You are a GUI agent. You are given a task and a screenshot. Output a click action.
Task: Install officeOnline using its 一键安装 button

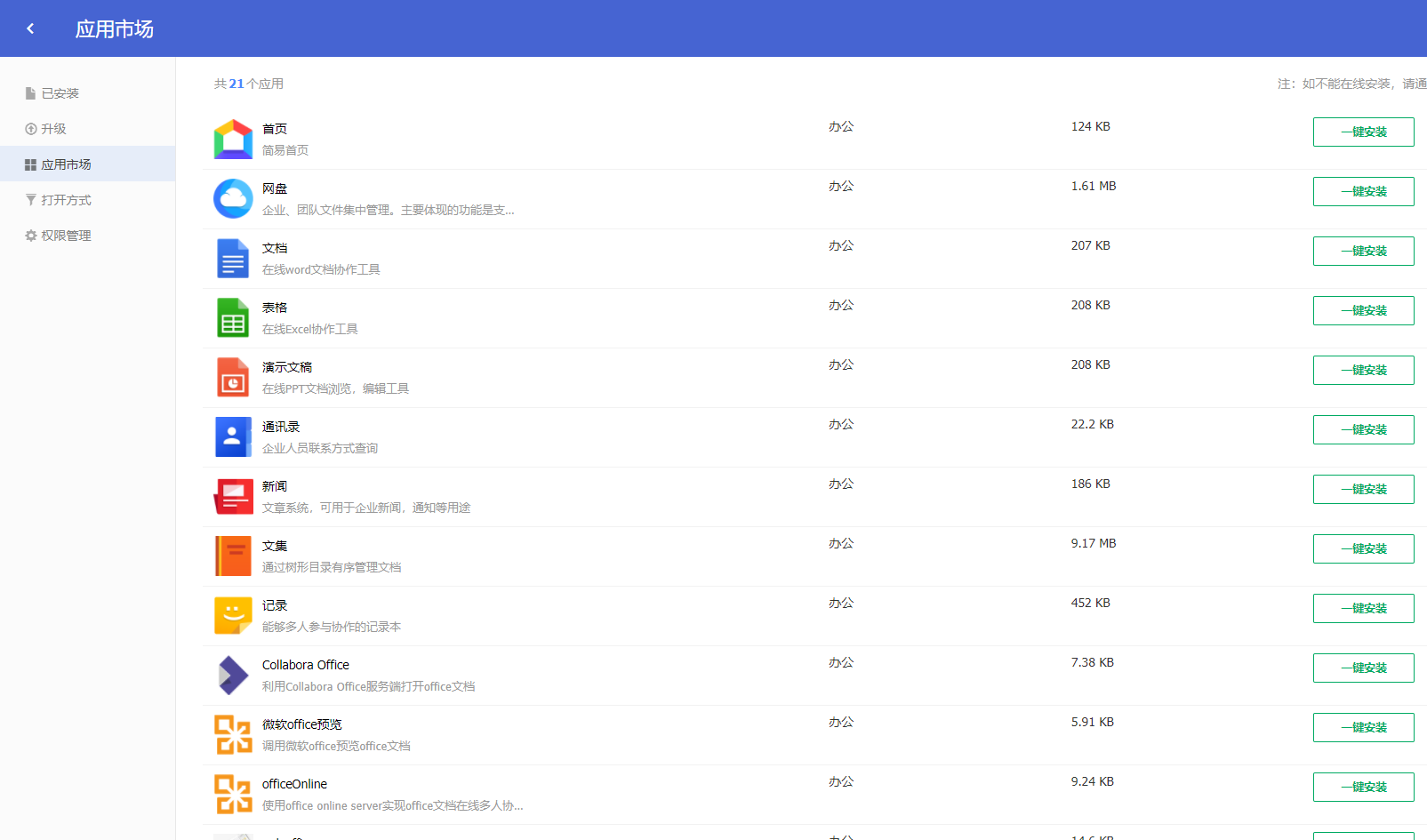click(1363, 787)
